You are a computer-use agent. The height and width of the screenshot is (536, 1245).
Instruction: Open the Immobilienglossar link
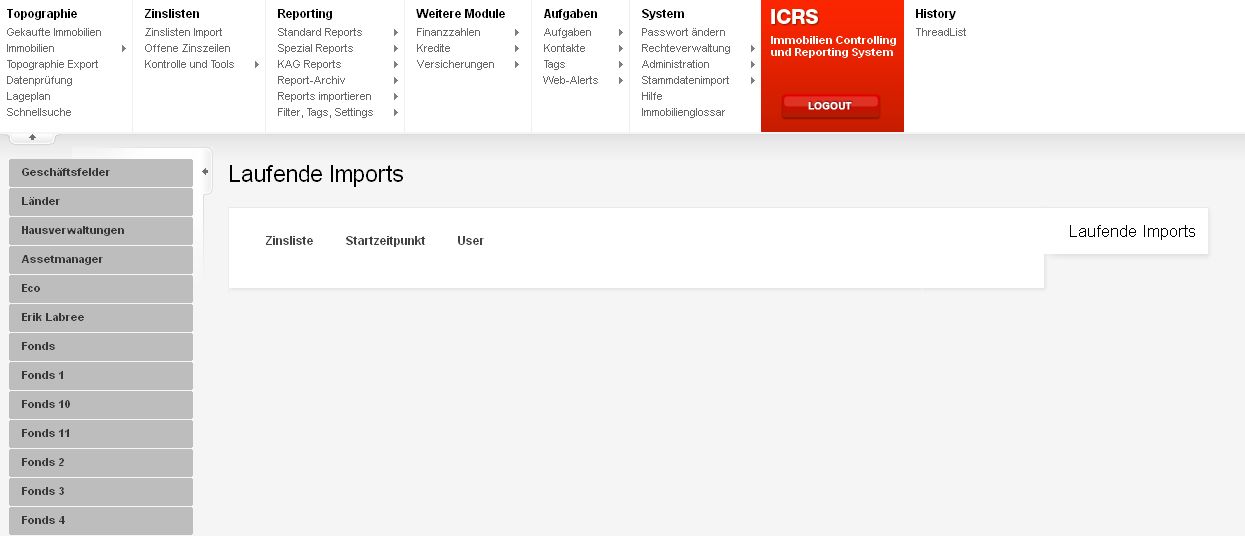tap(683, 112)
